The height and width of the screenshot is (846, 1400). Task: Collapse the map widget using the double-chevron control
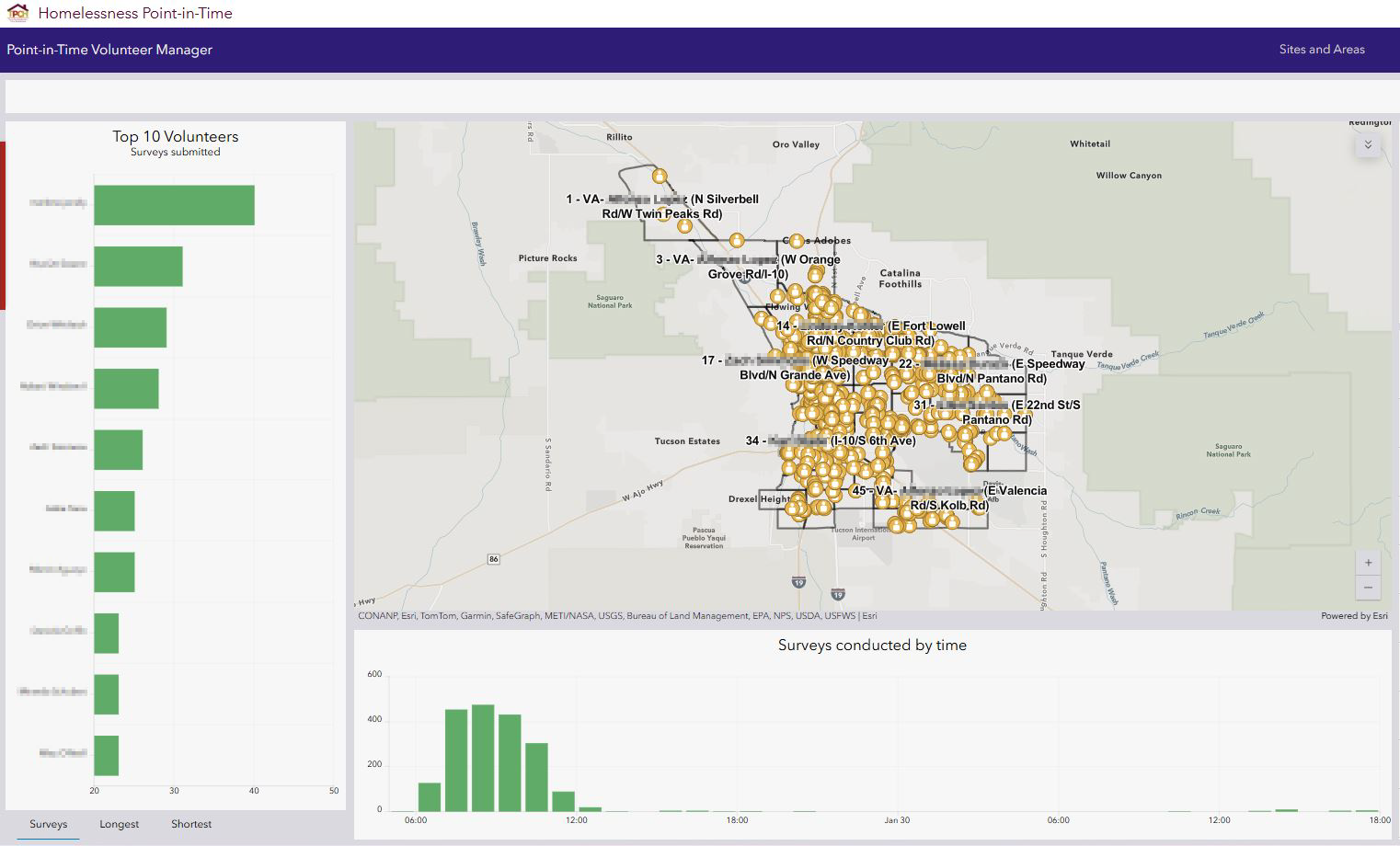[x=1368, y=143]
